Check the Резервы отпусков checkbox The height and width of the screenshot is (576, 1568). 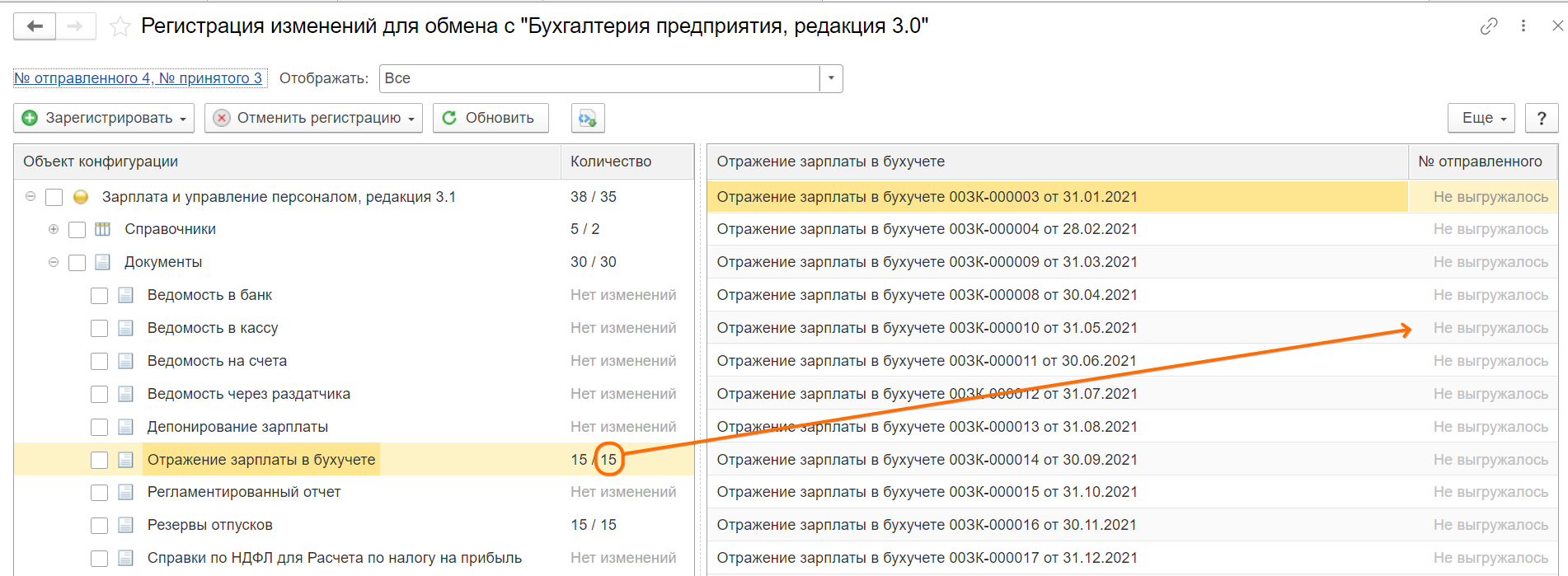[100, 525]
